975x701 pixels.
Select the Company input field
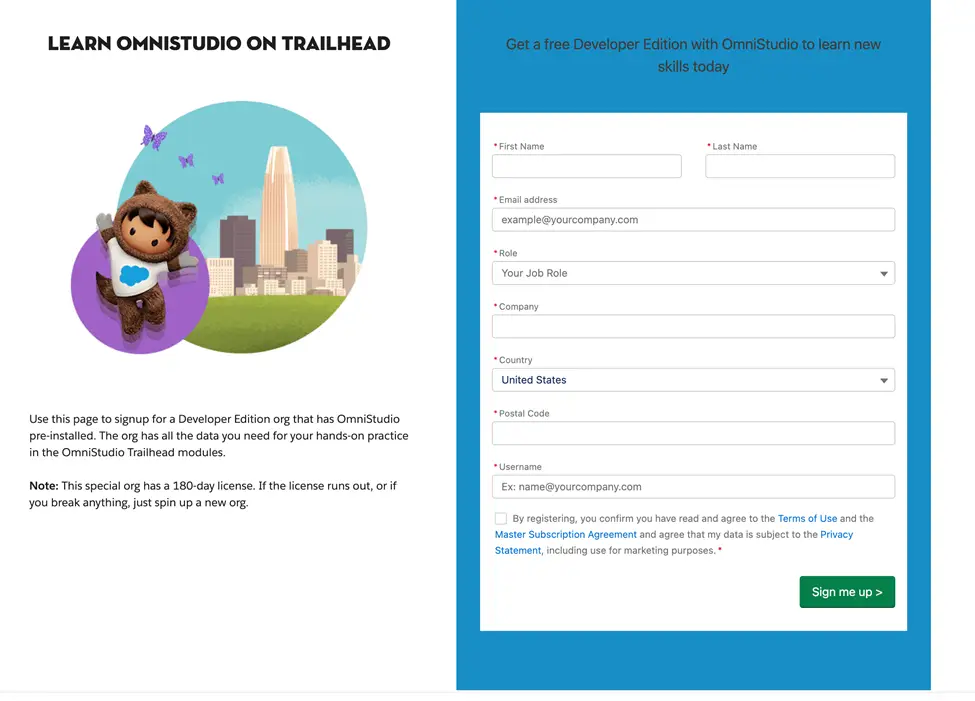click(x=693, y=326)
